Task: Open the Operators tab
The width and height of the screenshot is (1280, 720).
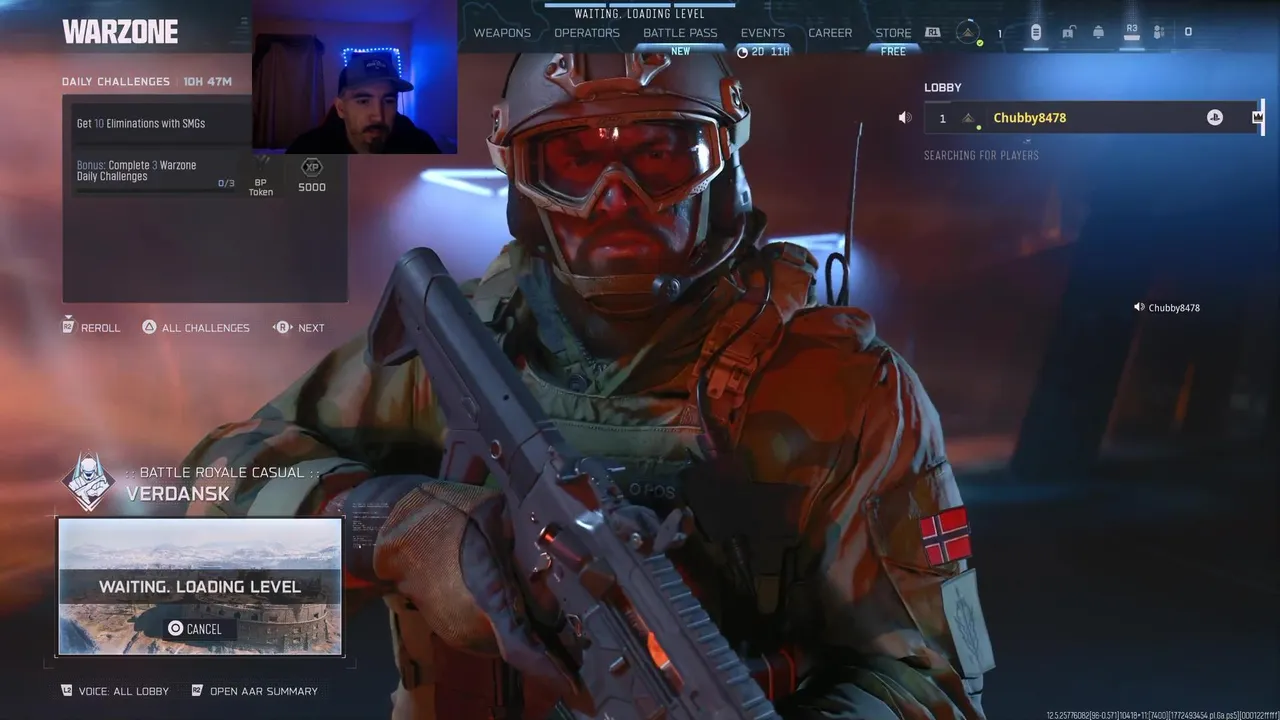Action: [x=587, y=33]
